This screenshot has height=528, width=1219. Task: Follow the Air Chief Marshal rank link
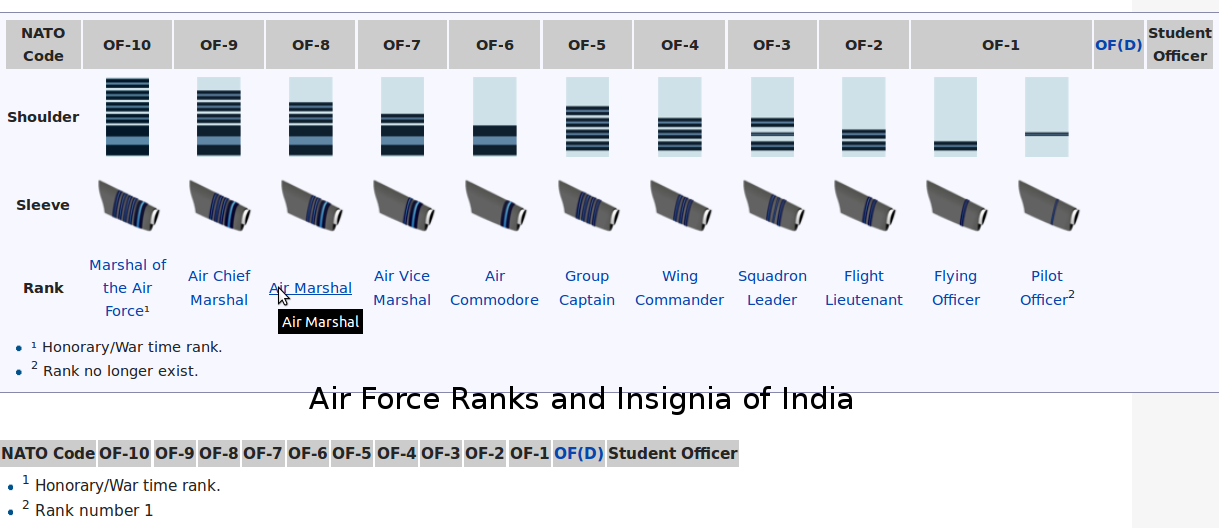tap(219, 288)
